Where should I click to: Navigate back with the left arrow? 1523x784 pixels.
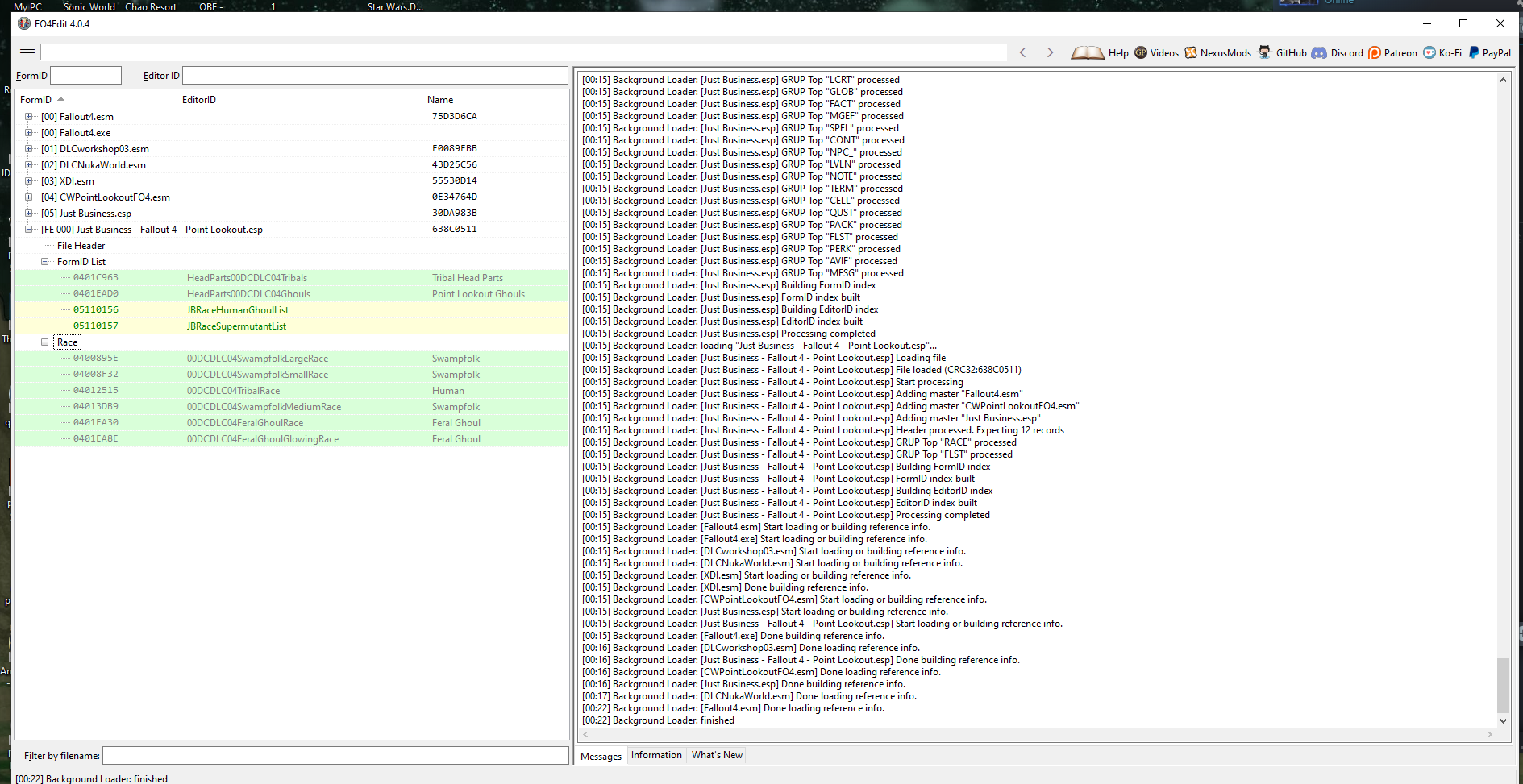pyautogui.click(x=1023, y=52)
